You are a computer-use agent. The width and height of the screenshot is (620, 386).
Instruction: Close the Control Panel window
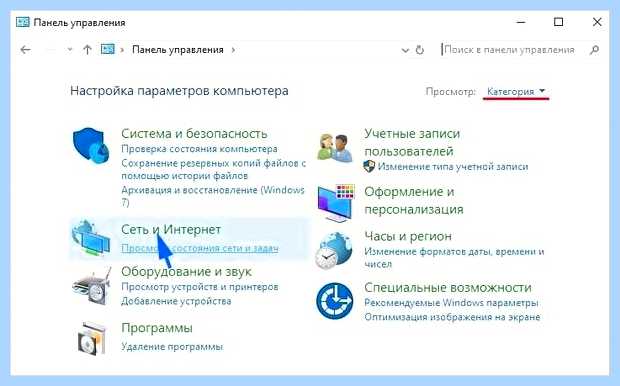point(597,22)
